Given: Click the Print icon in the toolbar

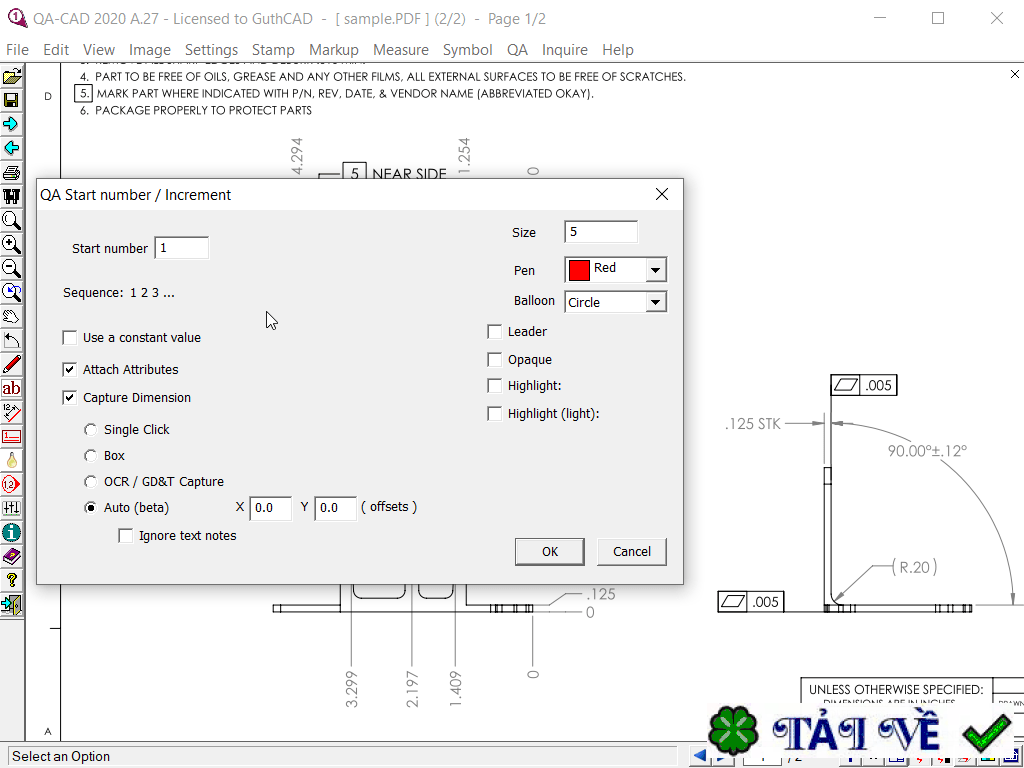Looking at the screenshot, I should pyautogui.click(x=12, y=172).
